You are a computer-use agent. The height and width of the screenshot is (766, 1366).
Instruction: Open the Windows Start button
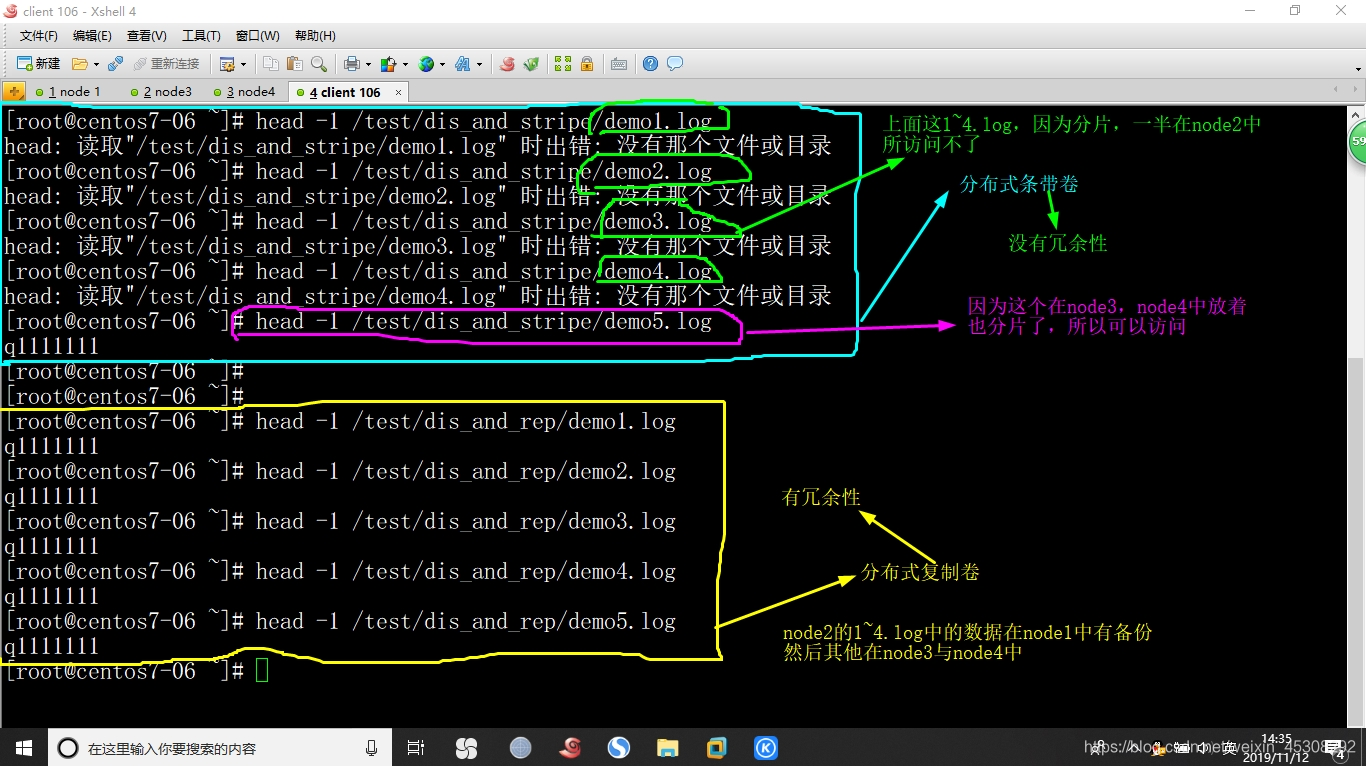click(23, 747)
